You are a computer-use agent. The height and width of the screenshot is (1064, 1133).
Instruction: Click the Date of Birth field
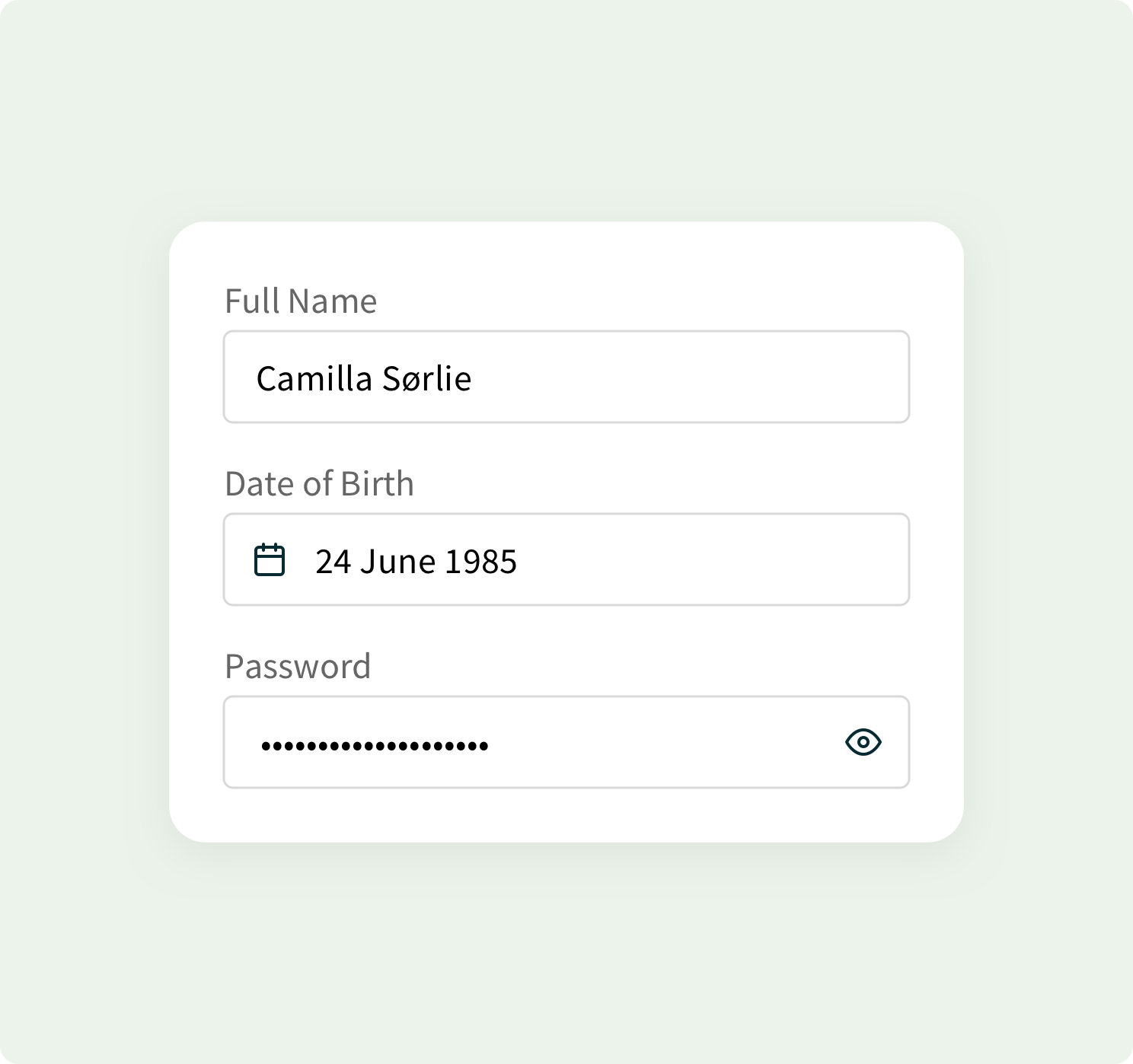(x=566, y=560)
